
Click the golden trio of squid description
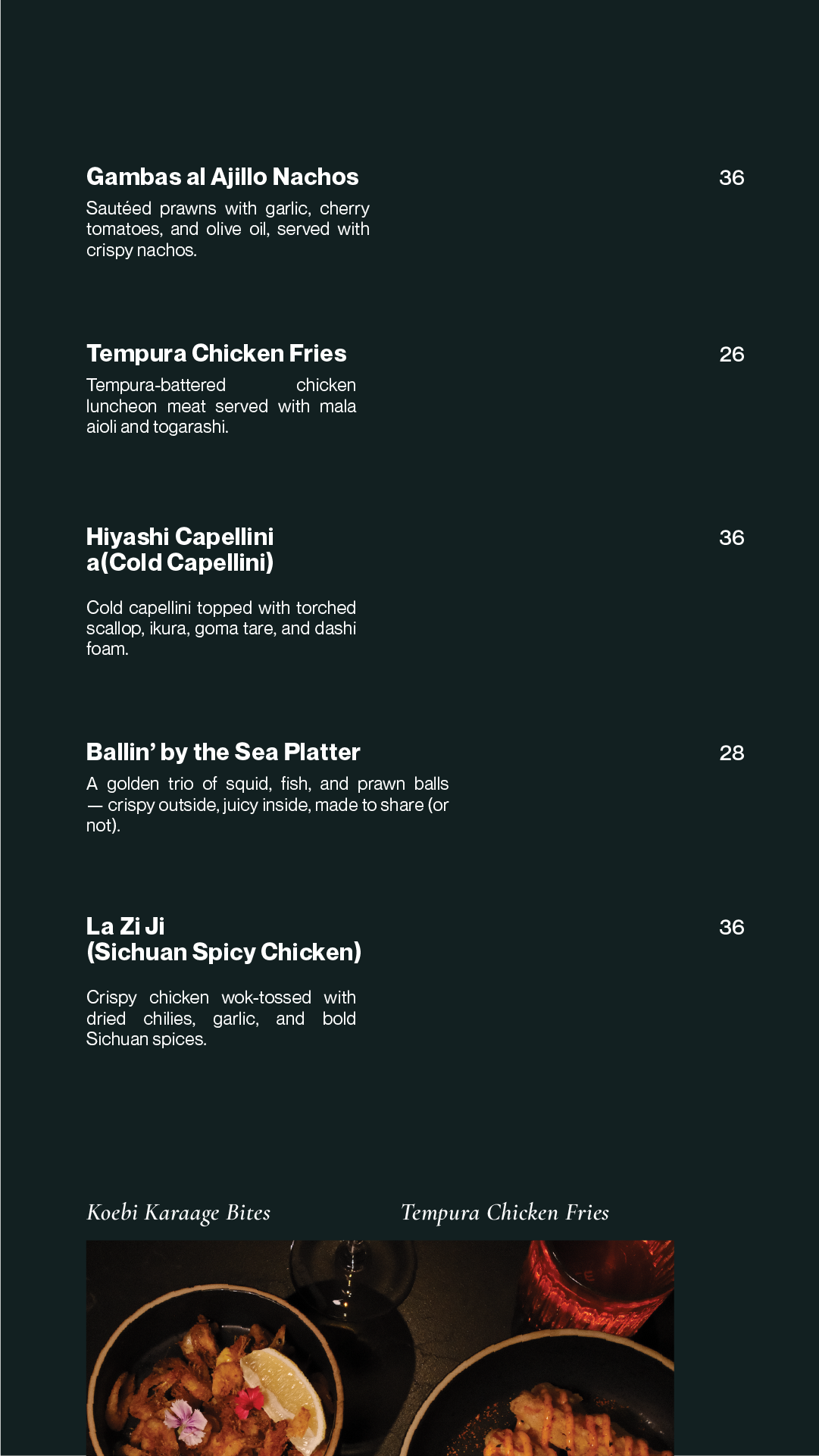pos(267,804)
